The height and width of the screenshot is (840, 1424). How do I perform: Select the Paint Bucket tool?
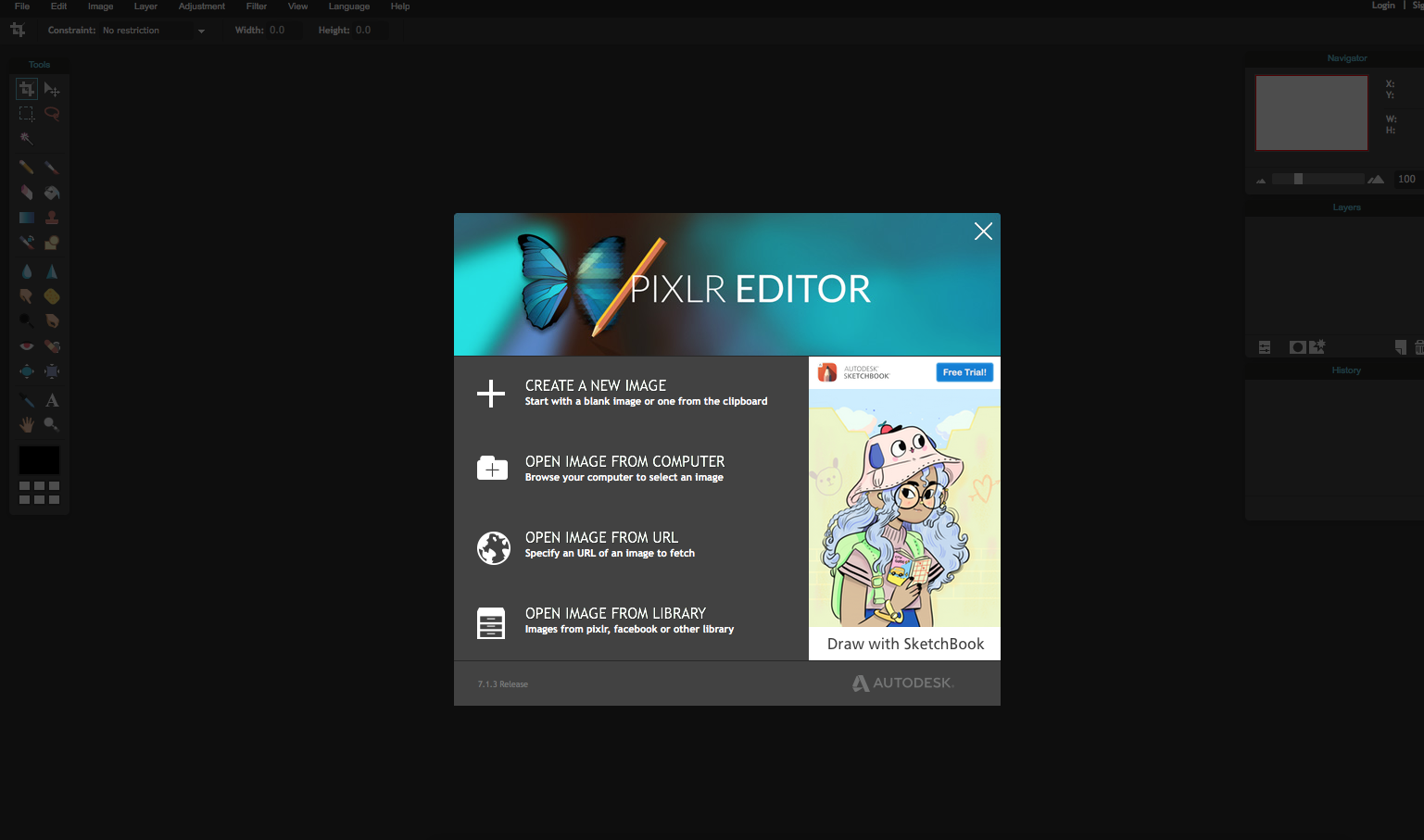tap(52, 193)
